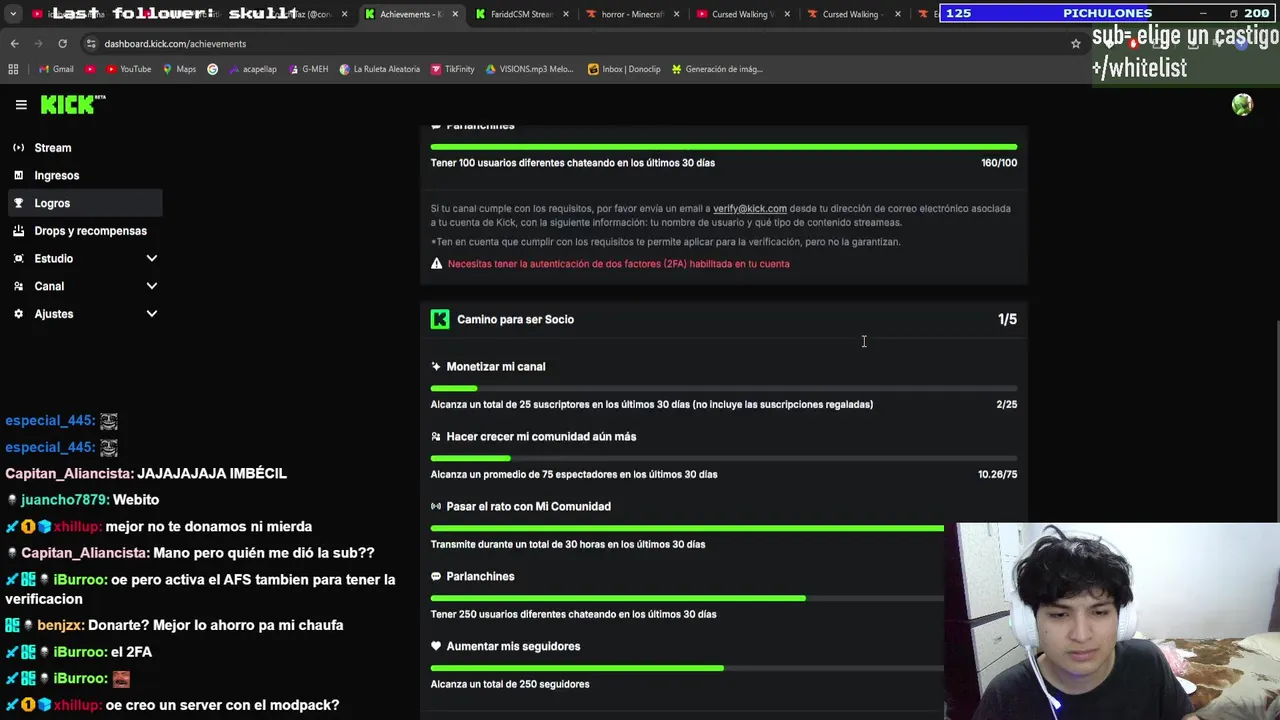Click the Drops y recompensas gift icon

(18, 231)
